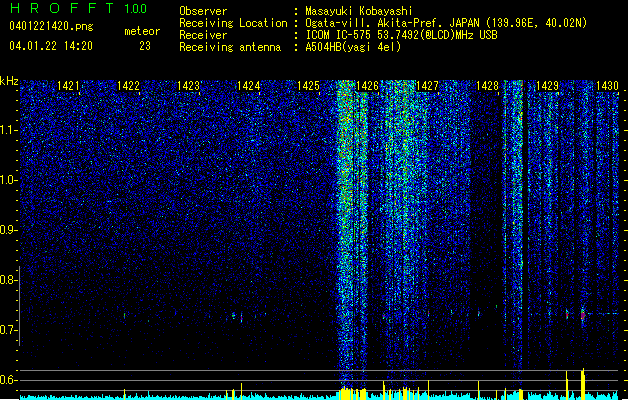Click the 1428 time marker
Viewport: 629px width, 400px height.
click(x=487, y=86)
